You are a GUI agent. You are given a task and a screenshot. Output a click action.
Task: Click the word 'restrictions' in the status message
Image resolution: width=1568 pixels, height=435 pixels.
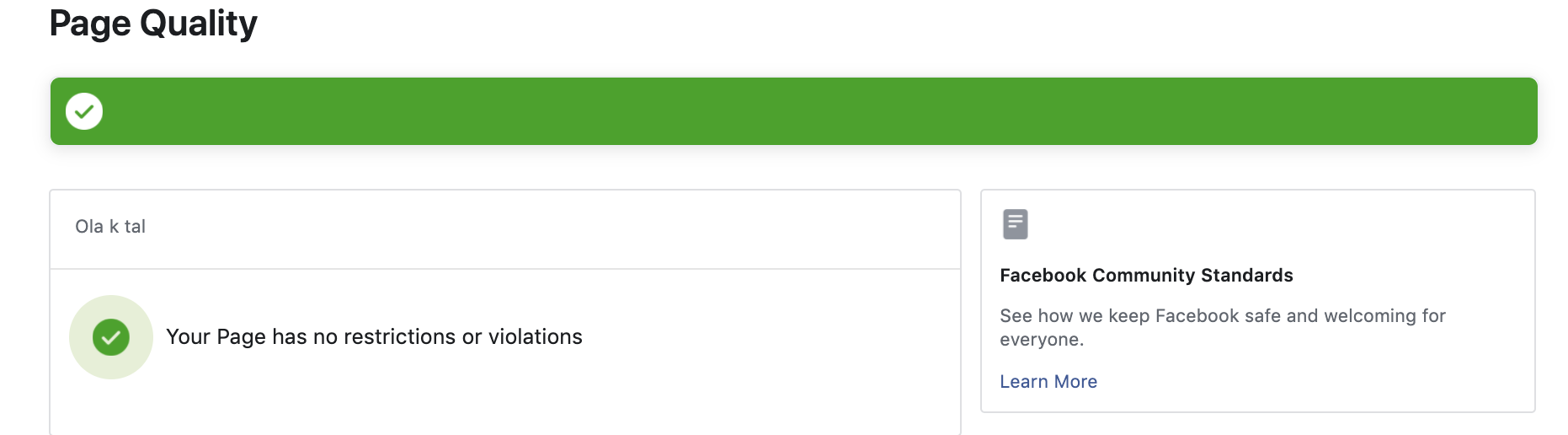pos(400,337)
